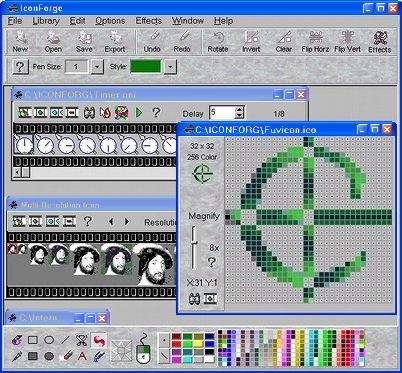Click the Clear button
Image resolution: width=402 pixels, height=373 pixels.
284,42
